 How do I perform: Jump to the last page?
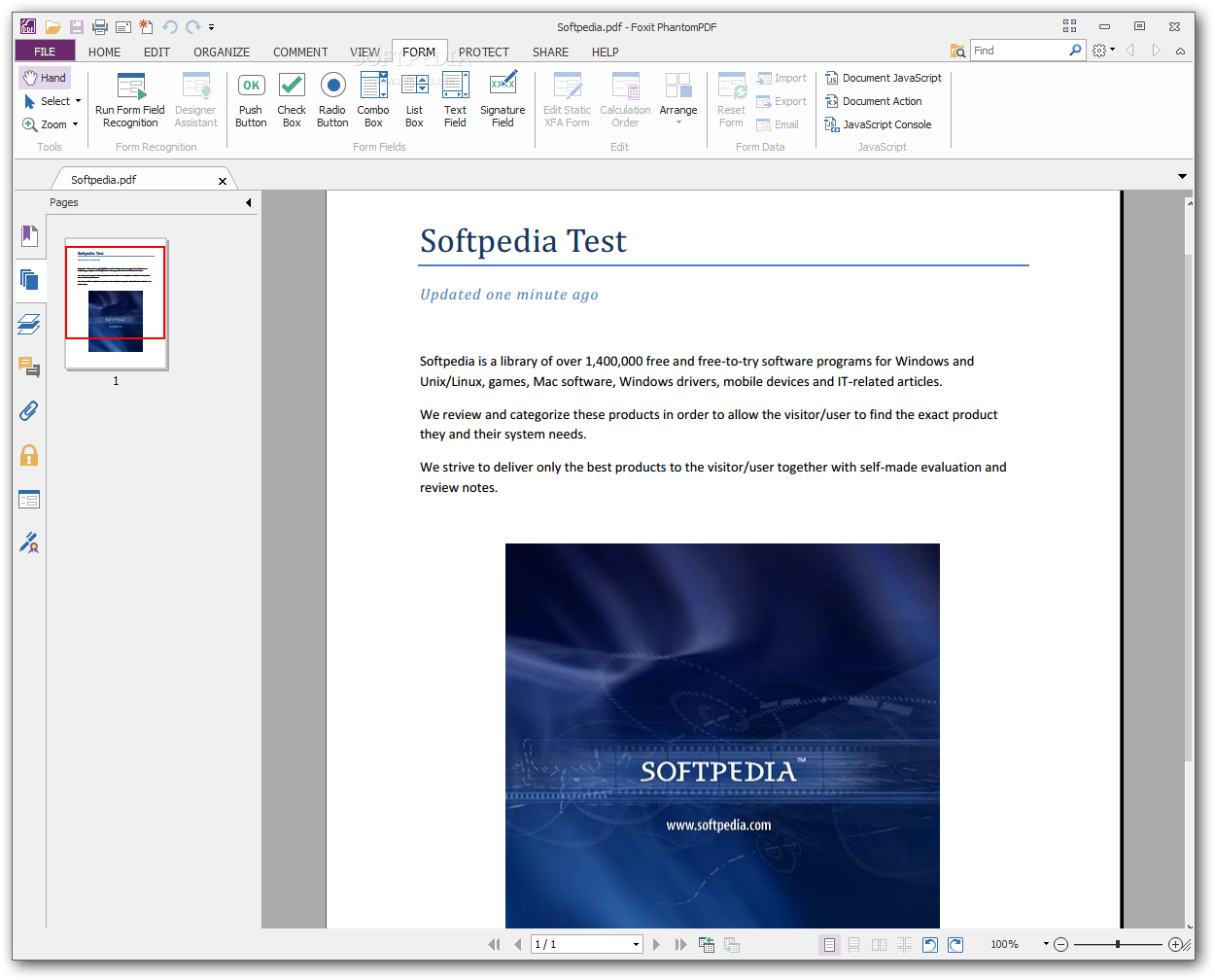click(x=680, y=944)
